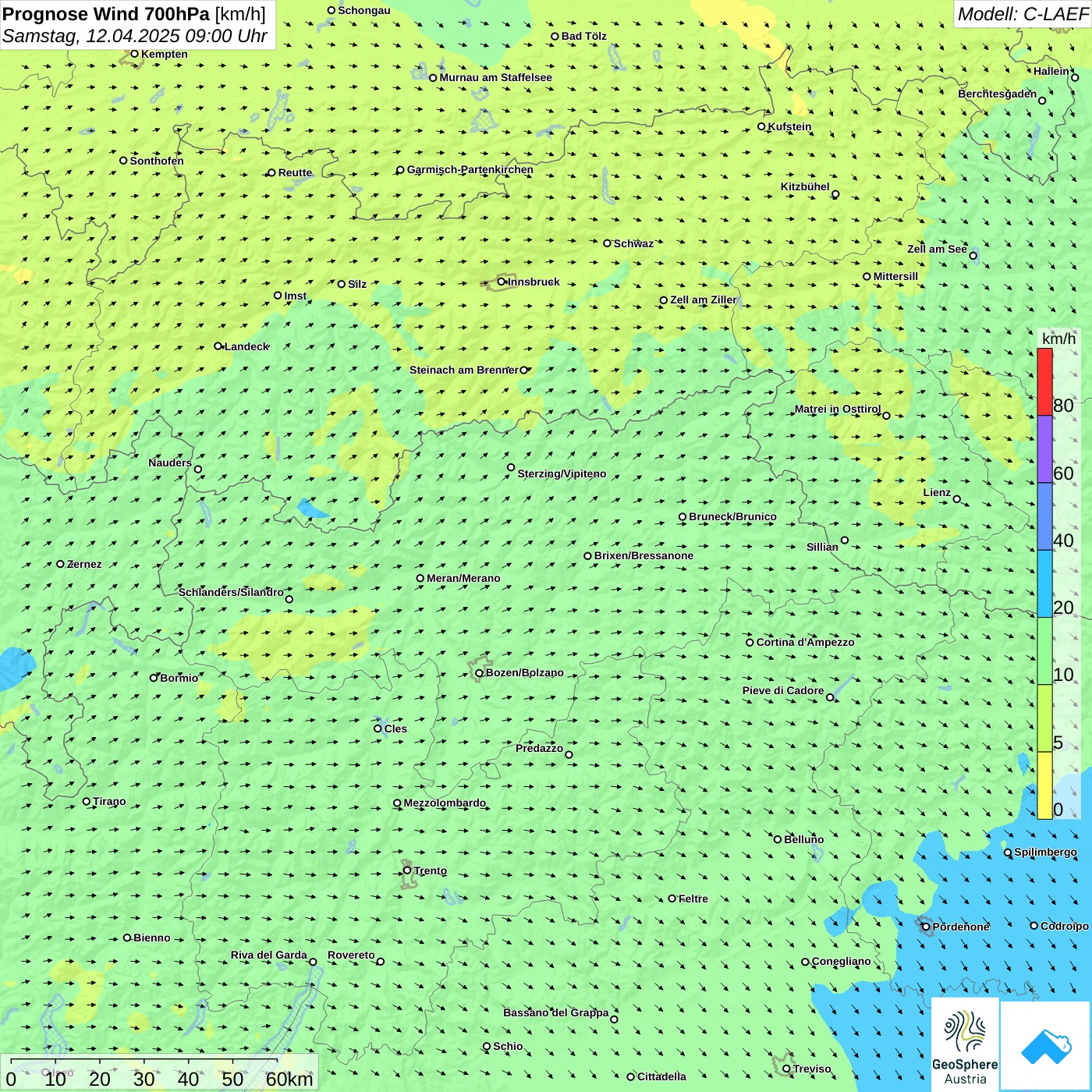Select the Kitzbühel city label
Image resolution: width=1092 pixels, height=1092 pixels.
pos(805,186)
